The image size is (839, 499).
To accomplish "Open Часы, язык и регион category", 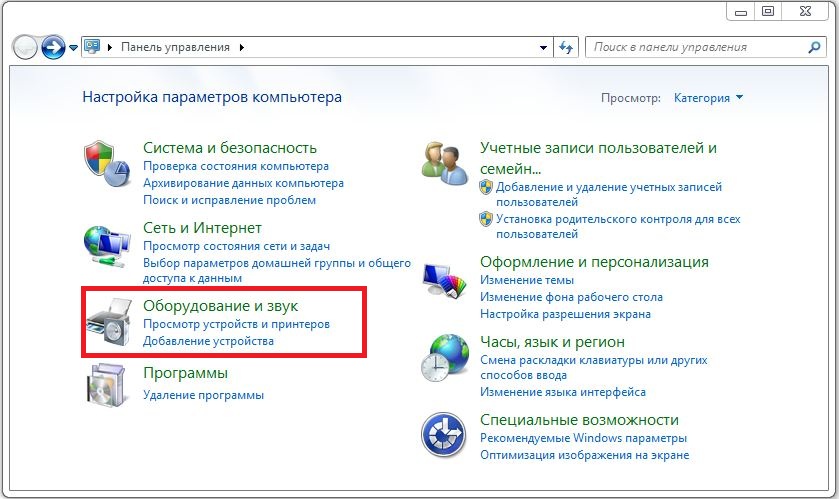I will pyautogui.click(x=552, y=342).
